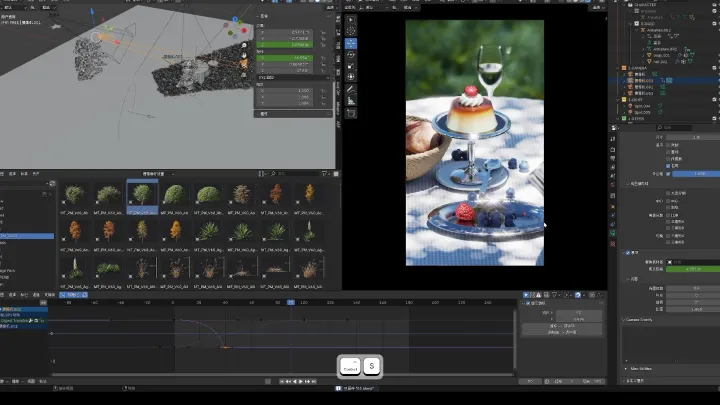
Task: Open the asset import method dropdown
Action: (160, 174)
